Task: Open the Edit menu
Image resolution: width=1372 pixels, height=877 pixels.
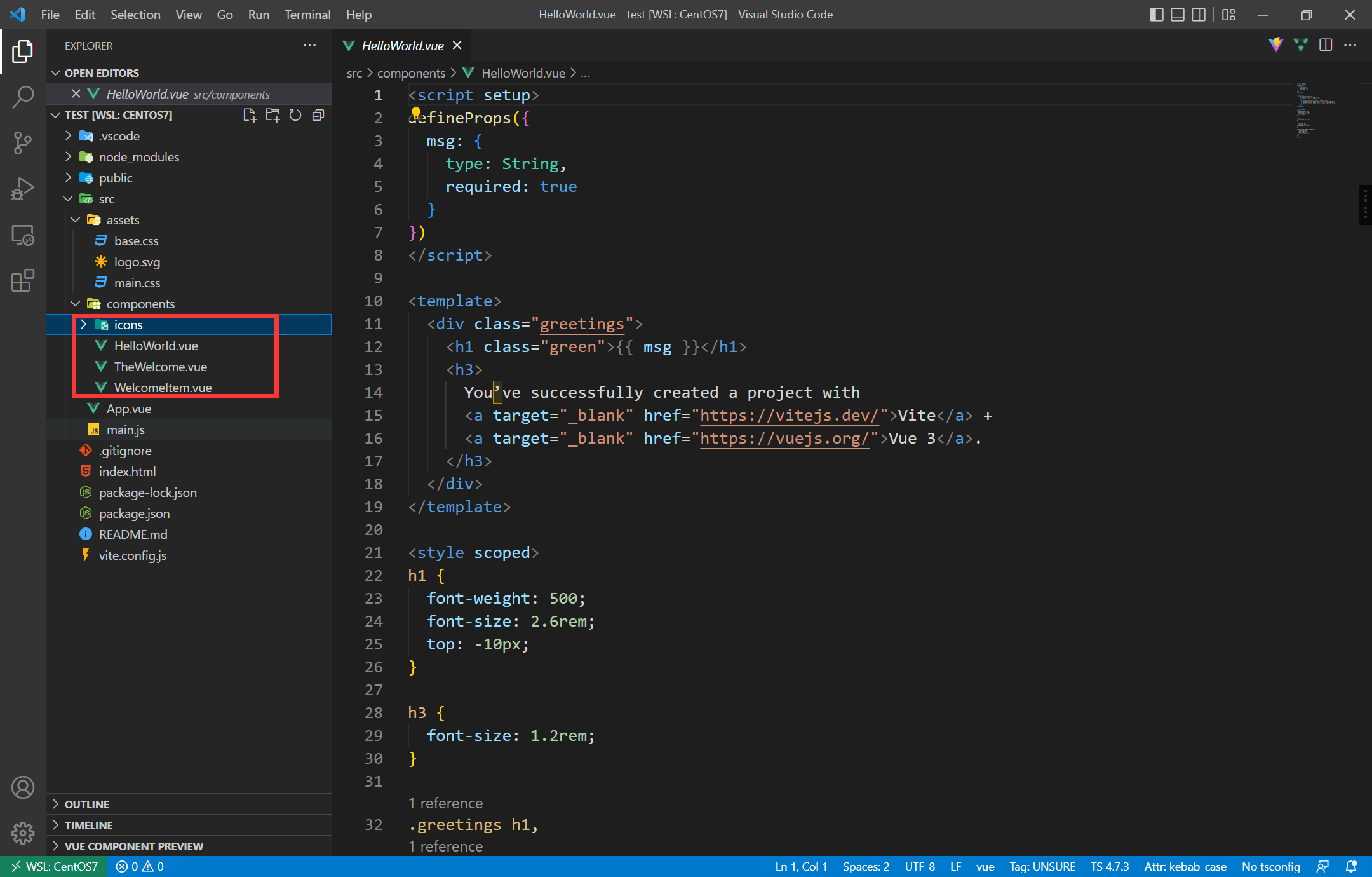Action: click(85, 15)
